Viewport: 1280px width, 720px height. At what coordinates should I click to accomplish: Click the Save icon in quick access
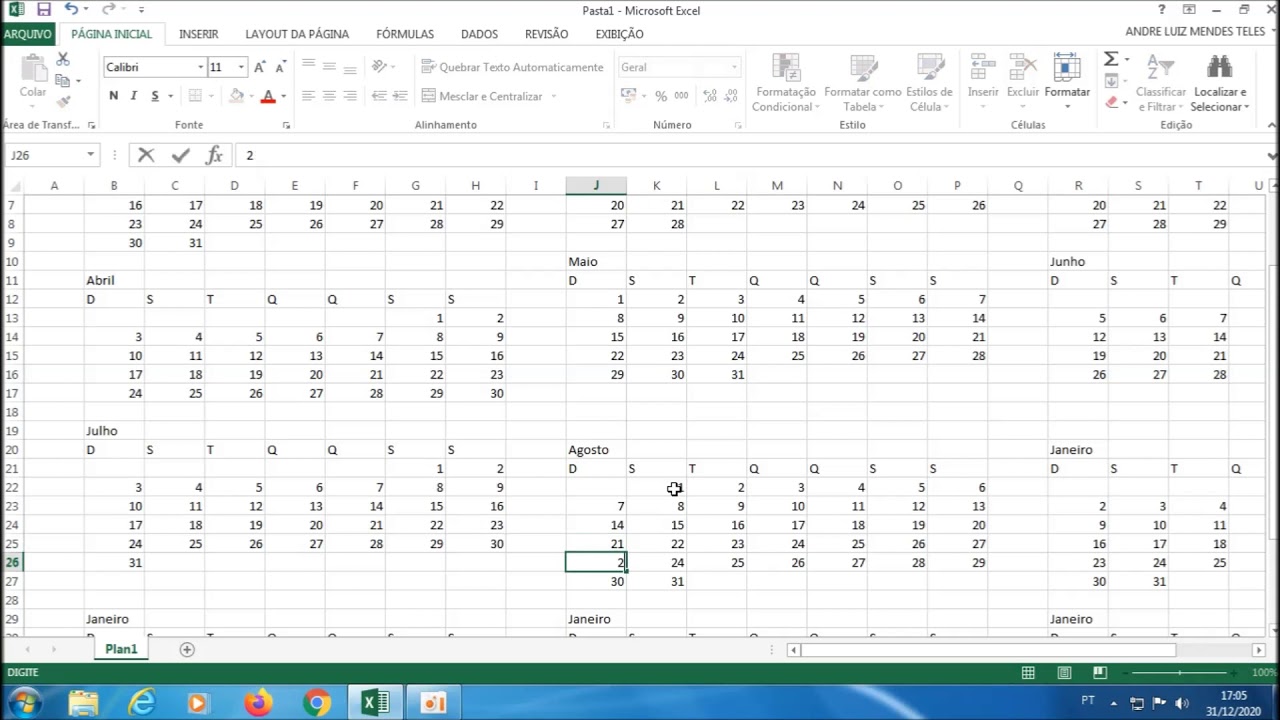click(43, 10)
